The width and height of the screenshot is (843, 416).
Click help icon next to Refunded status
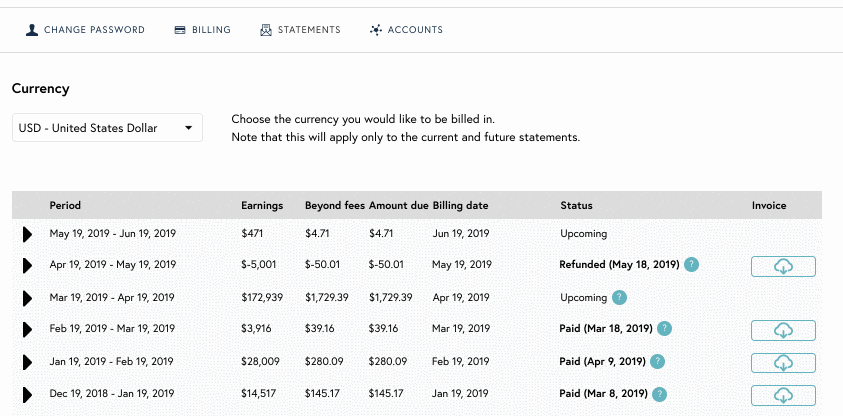[691, 264]
